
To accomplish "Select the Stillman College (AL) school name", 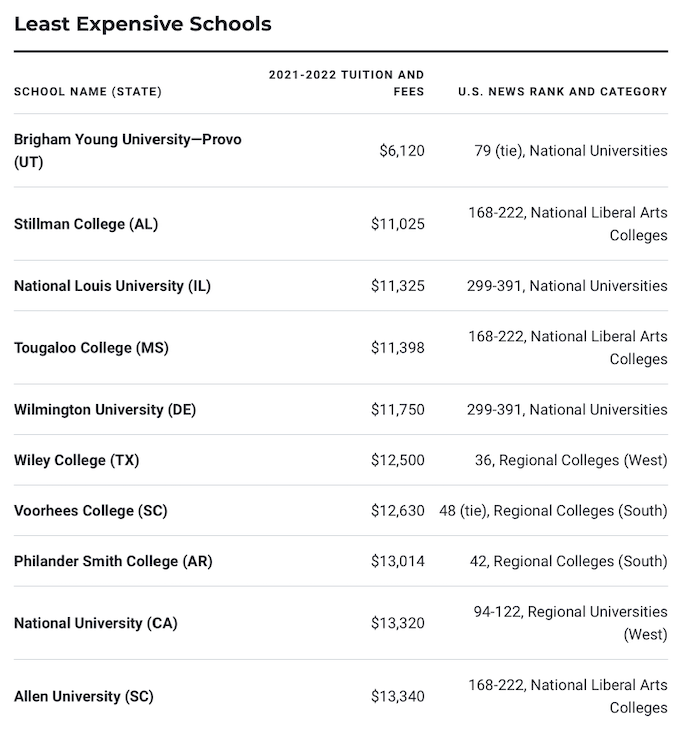I will tap(86, 224).
